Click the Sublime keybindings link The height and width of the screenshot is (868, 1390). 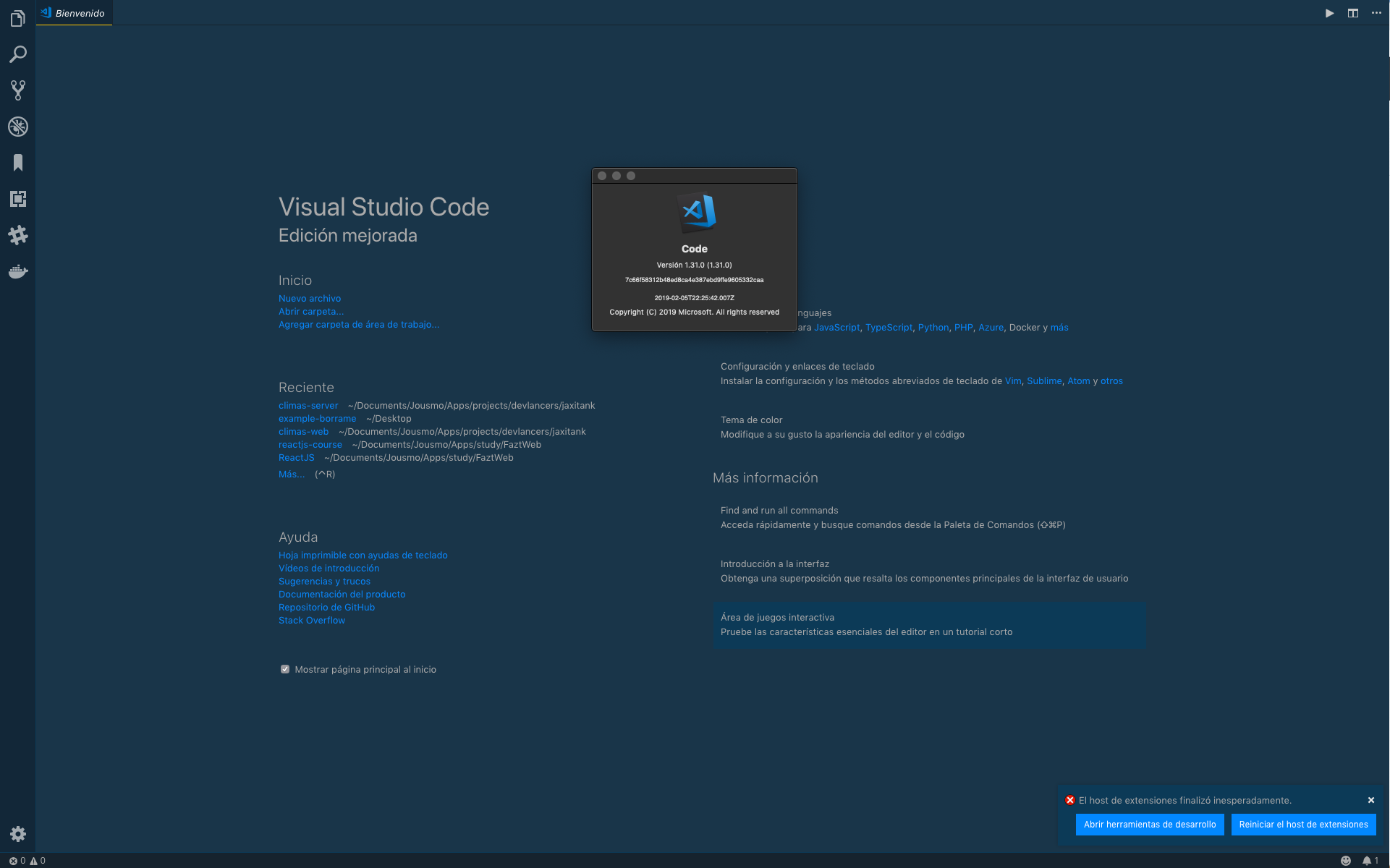point(1044,380)
